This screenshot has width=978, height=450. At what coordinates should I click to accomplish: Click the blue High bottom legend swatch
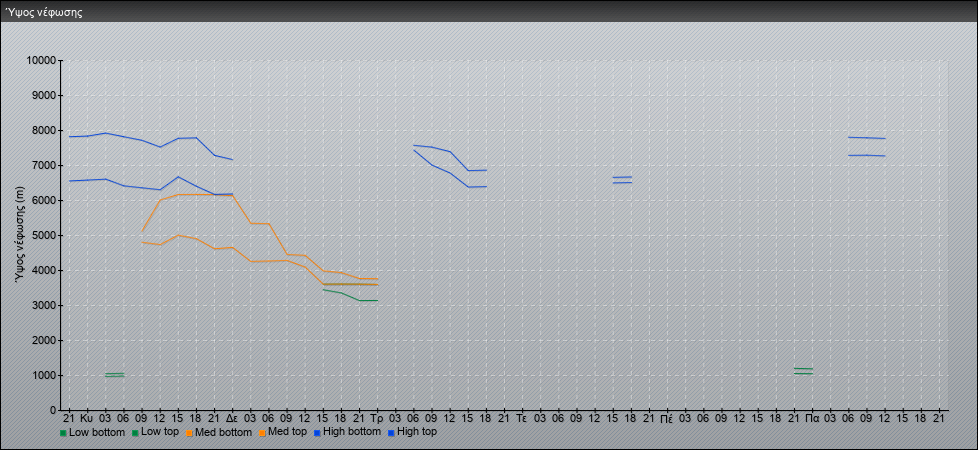(x=317, y=433)
